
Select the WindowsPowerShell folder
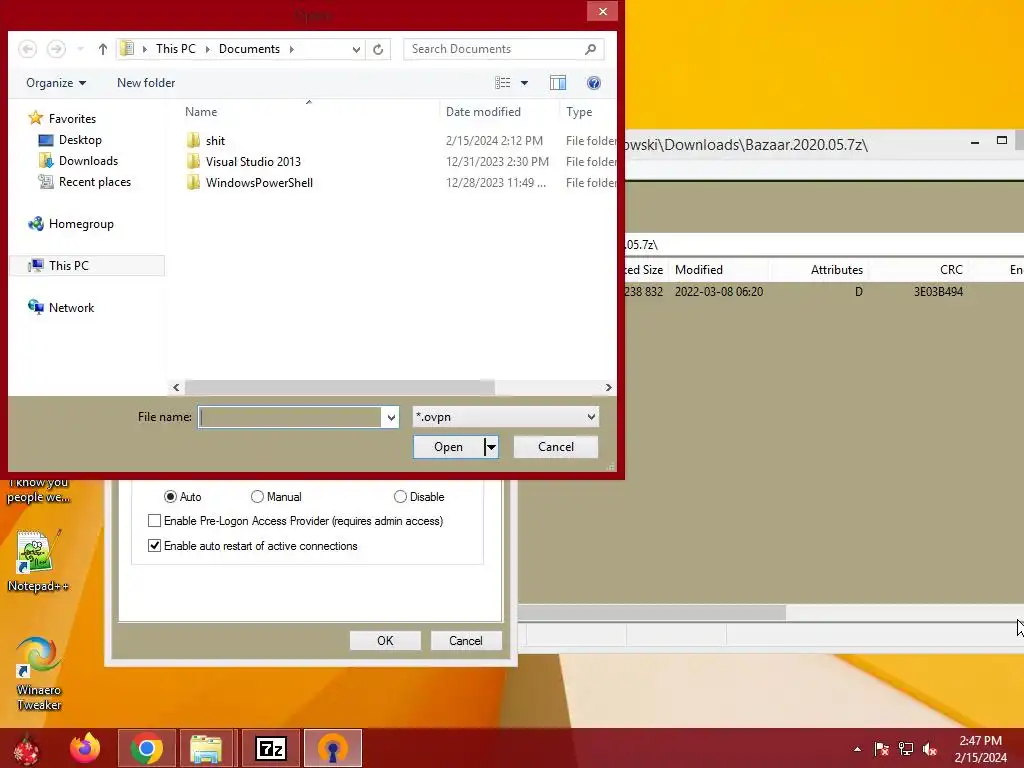[x=259, y=183]
